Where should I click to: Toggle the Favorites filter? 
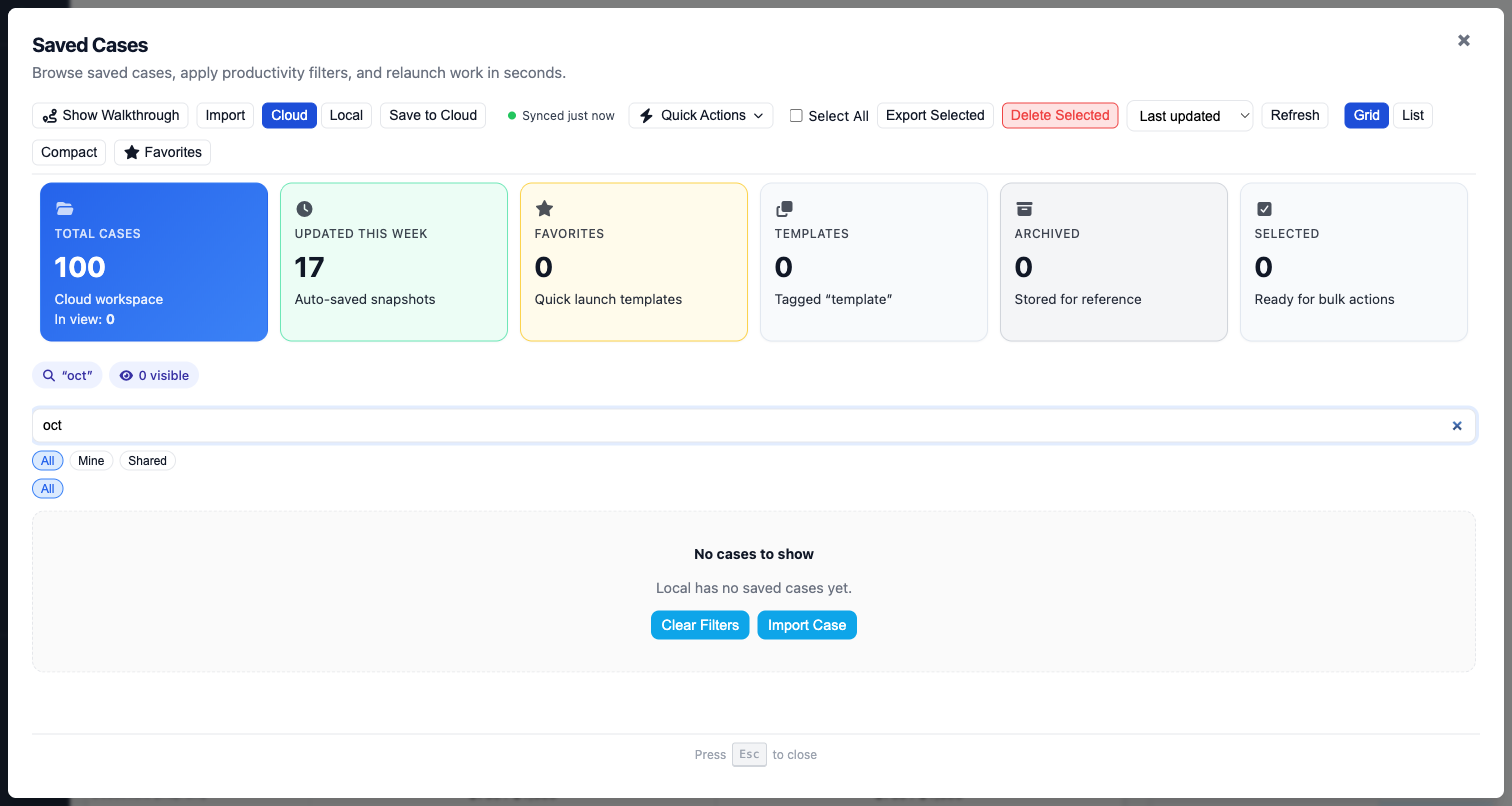click(x=162, y=152)
